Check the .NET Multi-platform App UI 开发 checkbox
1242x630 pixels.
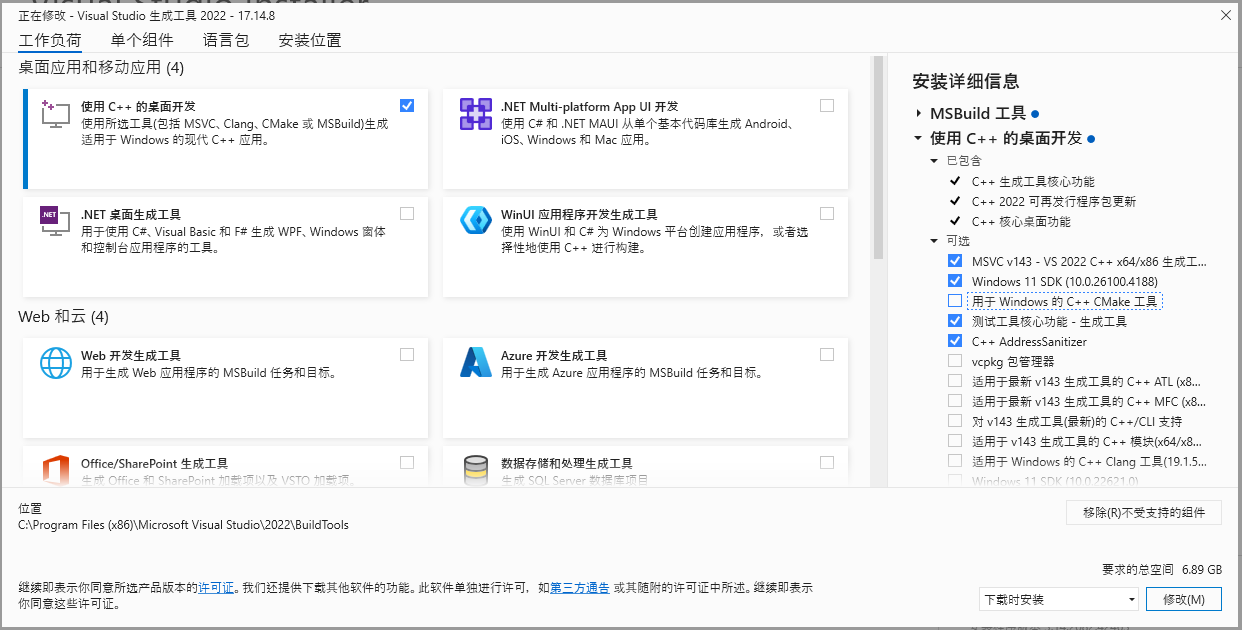coord(826,105)
